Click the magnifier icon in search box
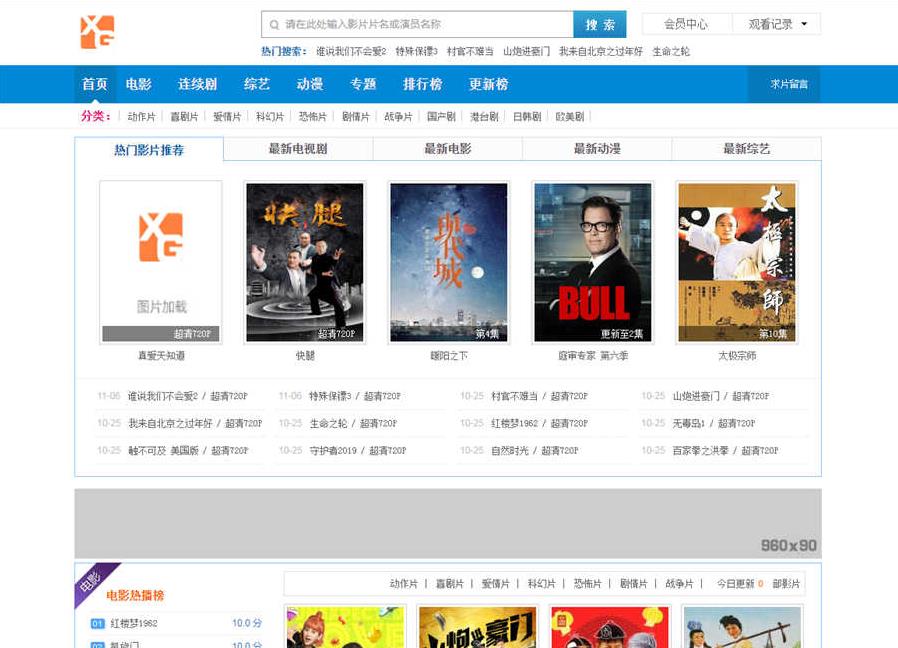 pyautogui.click(x=272, y=24)
